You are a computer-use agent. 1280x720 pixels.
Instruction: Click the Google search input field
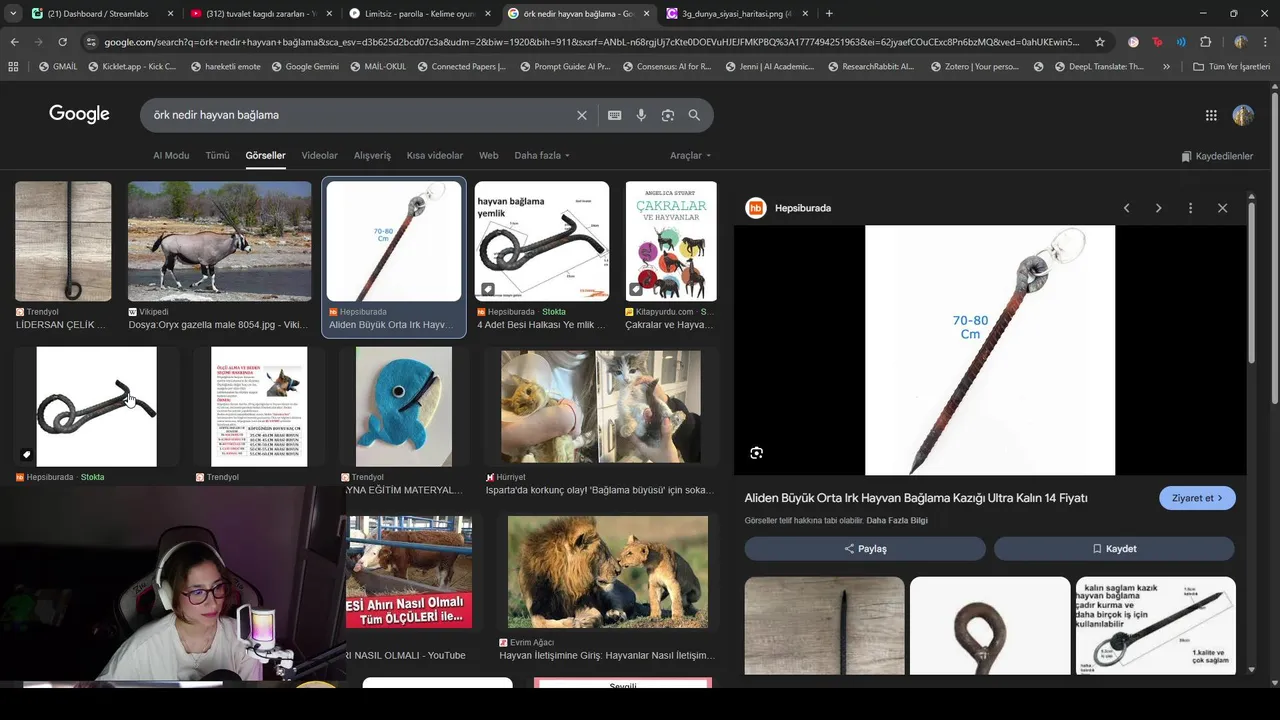pos(360,115)
